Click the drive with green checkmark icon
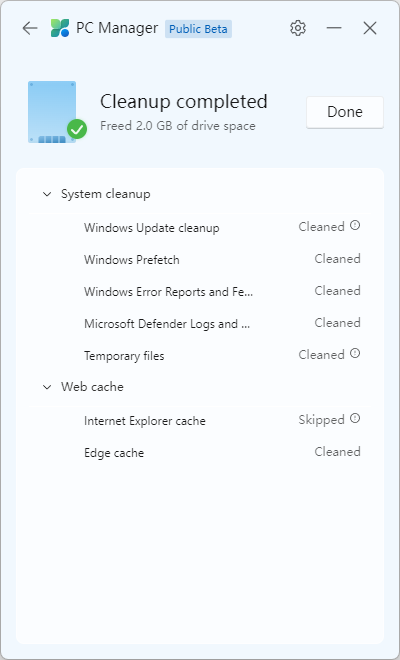This screenshot has height=660, width=400. (x=57, y=112)
